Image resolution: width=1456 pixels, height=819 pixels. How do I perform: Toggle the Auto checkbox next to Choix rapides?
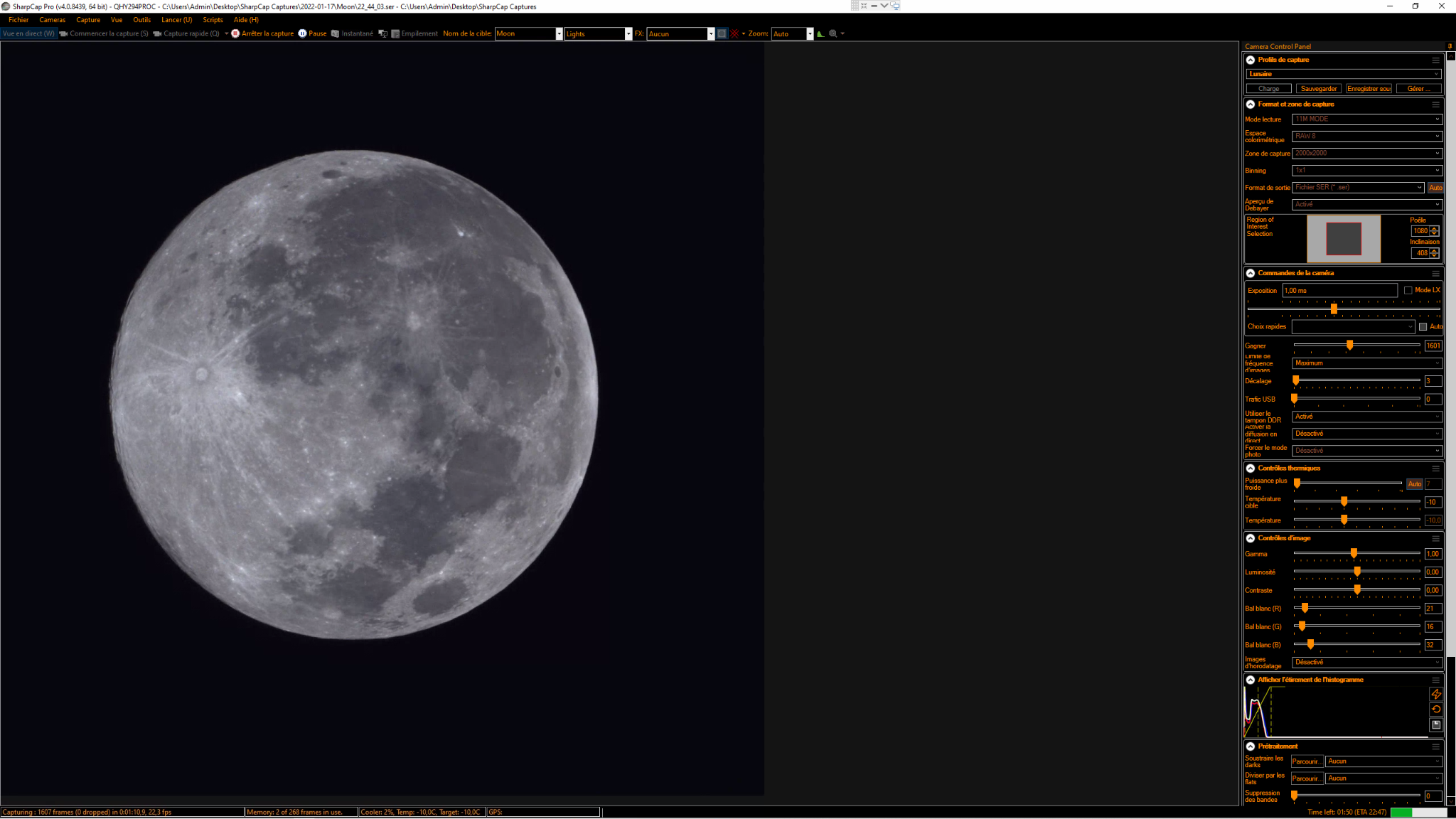tap(1423, 327)
